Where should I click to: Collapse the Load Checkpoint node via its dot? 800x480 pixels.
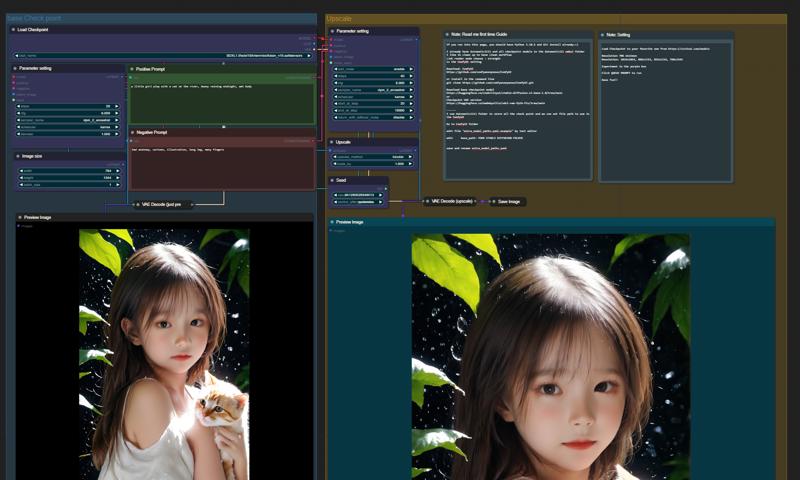click(13, 30)
